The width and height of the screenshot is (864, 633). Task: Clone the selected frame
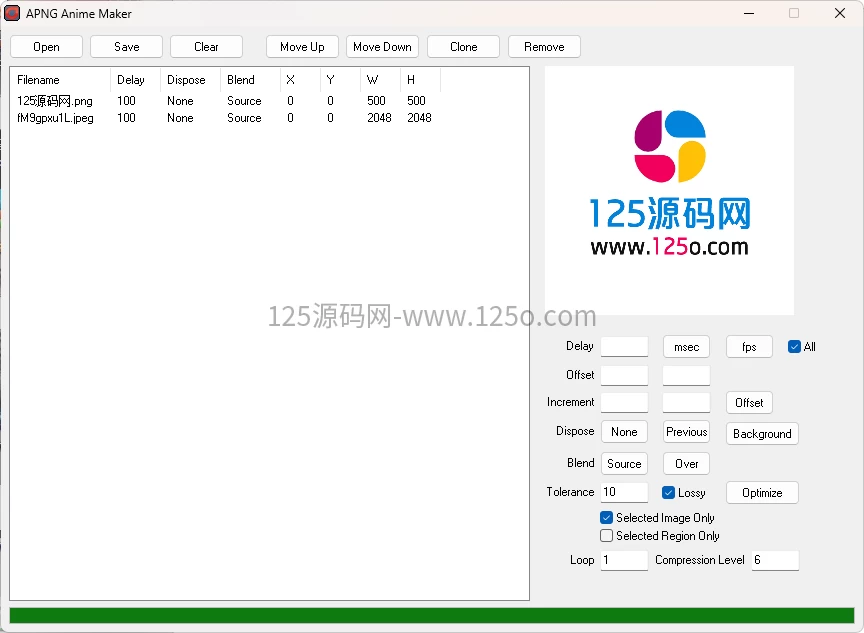coord(463,46)
